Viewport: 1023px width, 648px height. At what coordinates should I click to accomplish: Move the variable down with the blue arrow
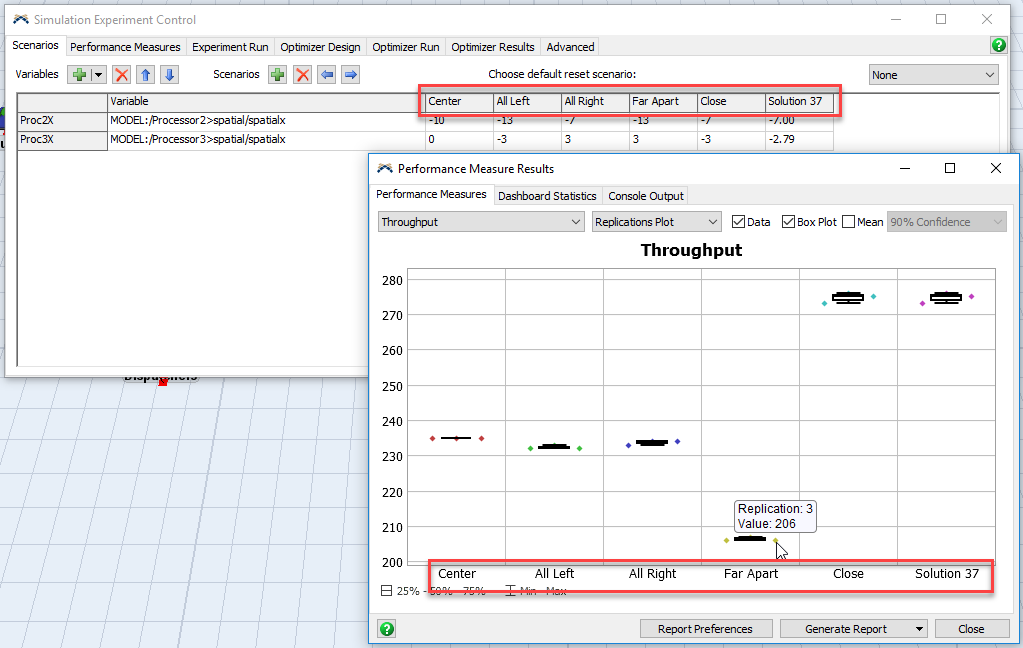[169, 75]
